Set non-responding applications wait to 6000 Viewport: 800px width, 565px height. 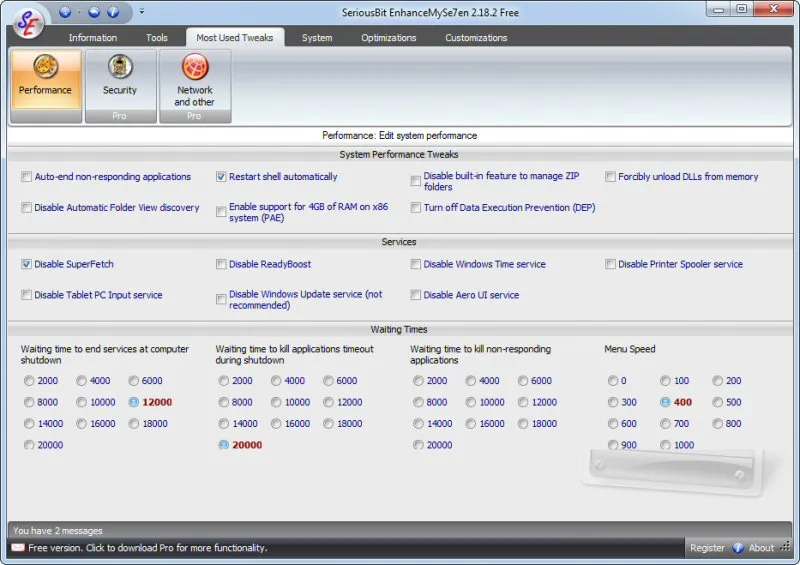click(523, 381)
